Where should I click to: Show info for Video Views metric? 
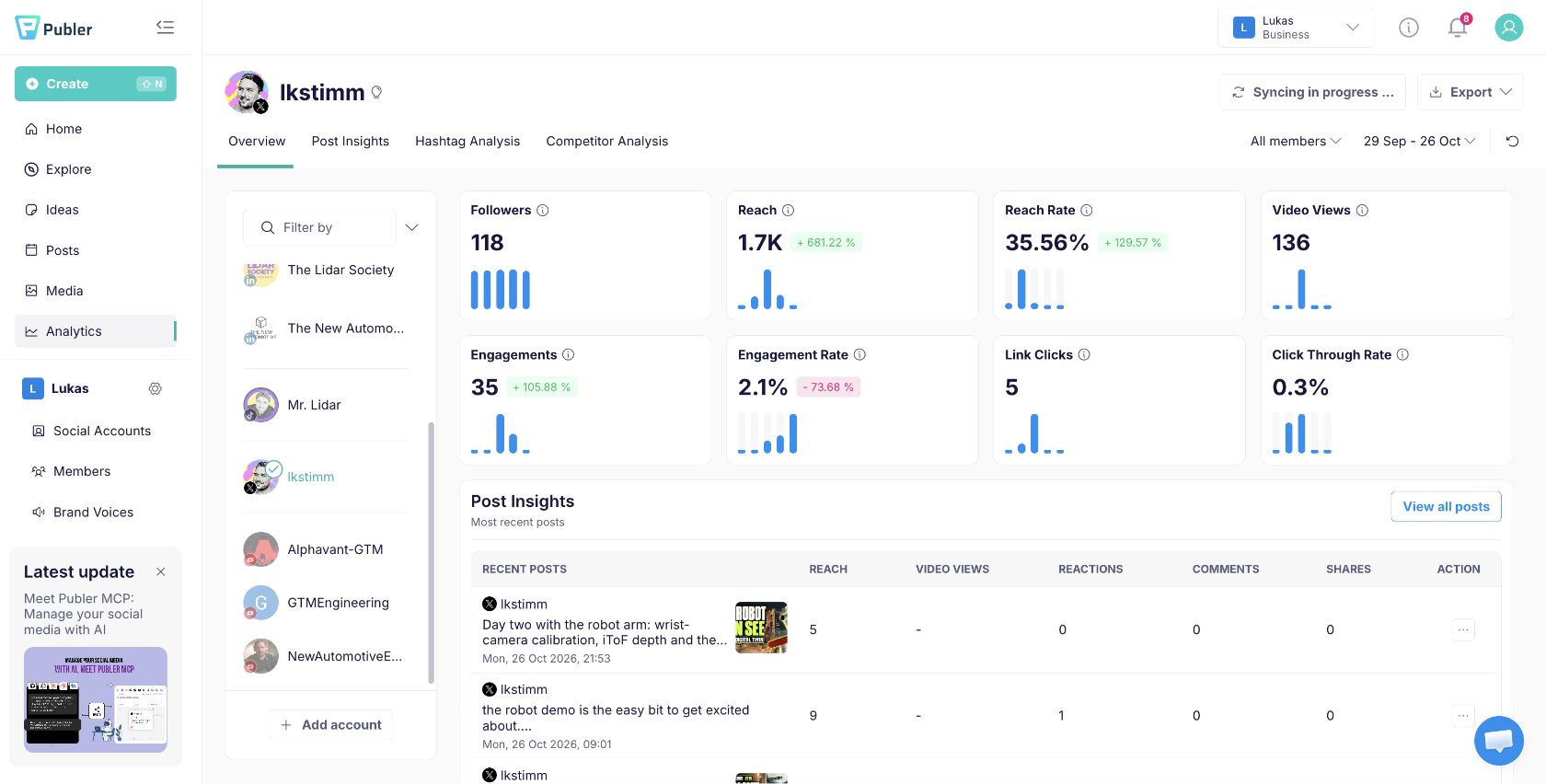(1362, 210)
